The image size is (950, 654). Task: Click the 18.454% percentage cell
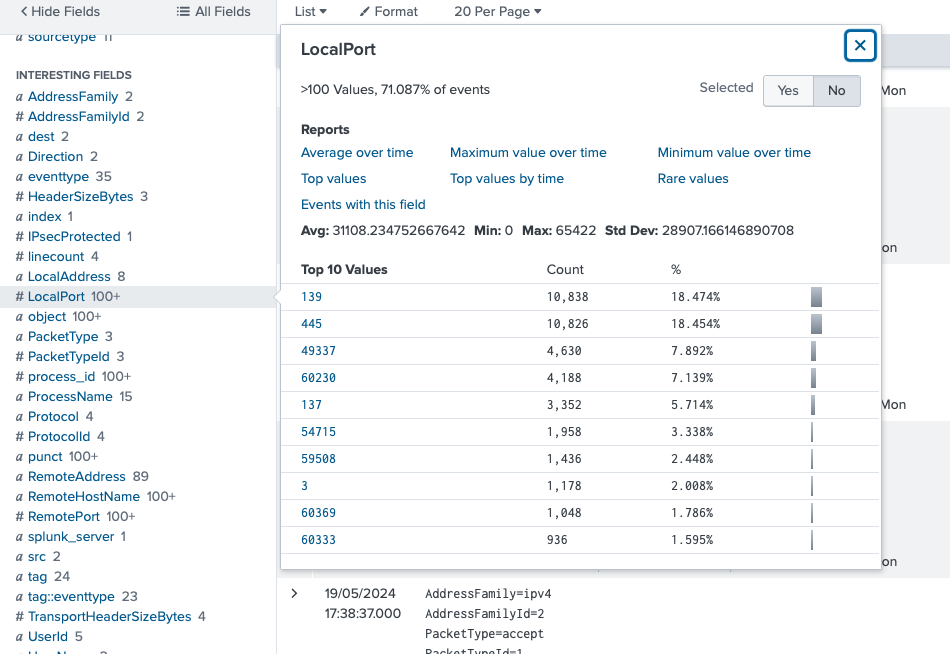[695, 324]
